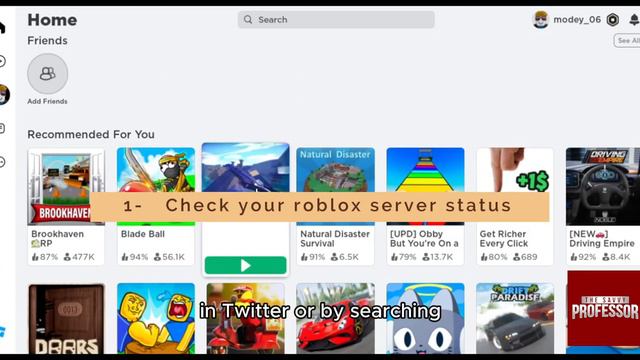Click the green Play button
640x360 pixels.
pyautogui.click(x=245, y=265)
